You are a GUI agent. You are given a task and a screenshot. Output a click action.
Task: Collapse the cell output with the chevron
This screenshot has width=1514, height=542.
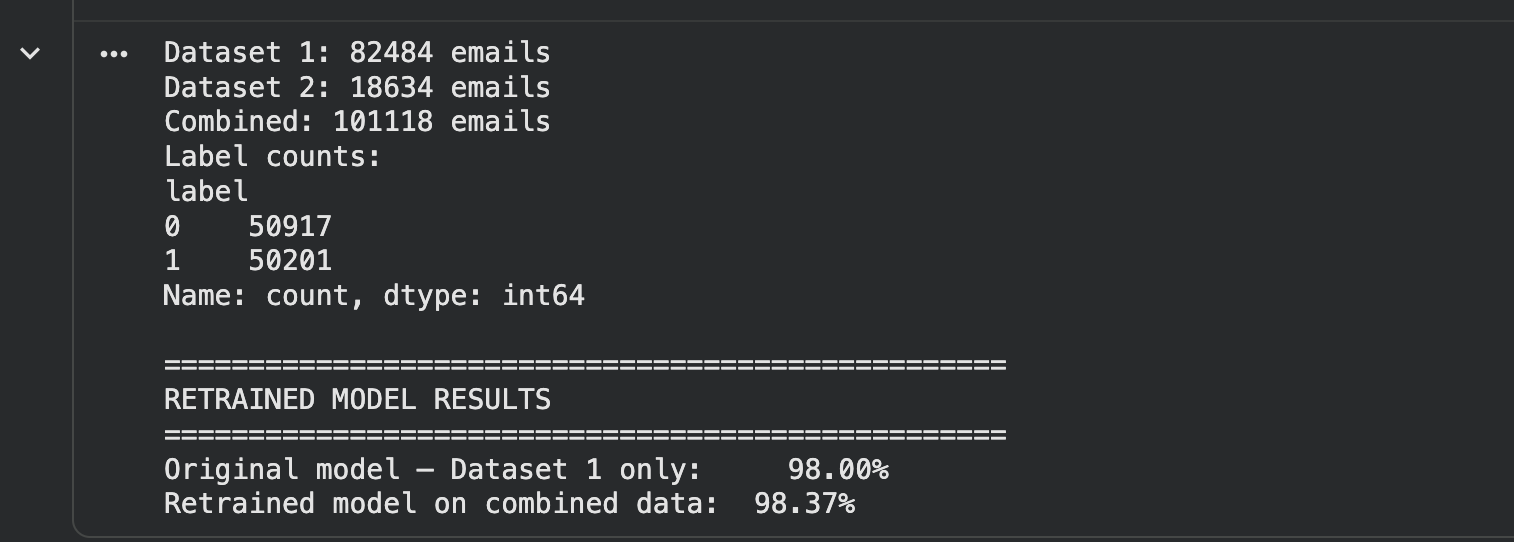pos(31,53)
